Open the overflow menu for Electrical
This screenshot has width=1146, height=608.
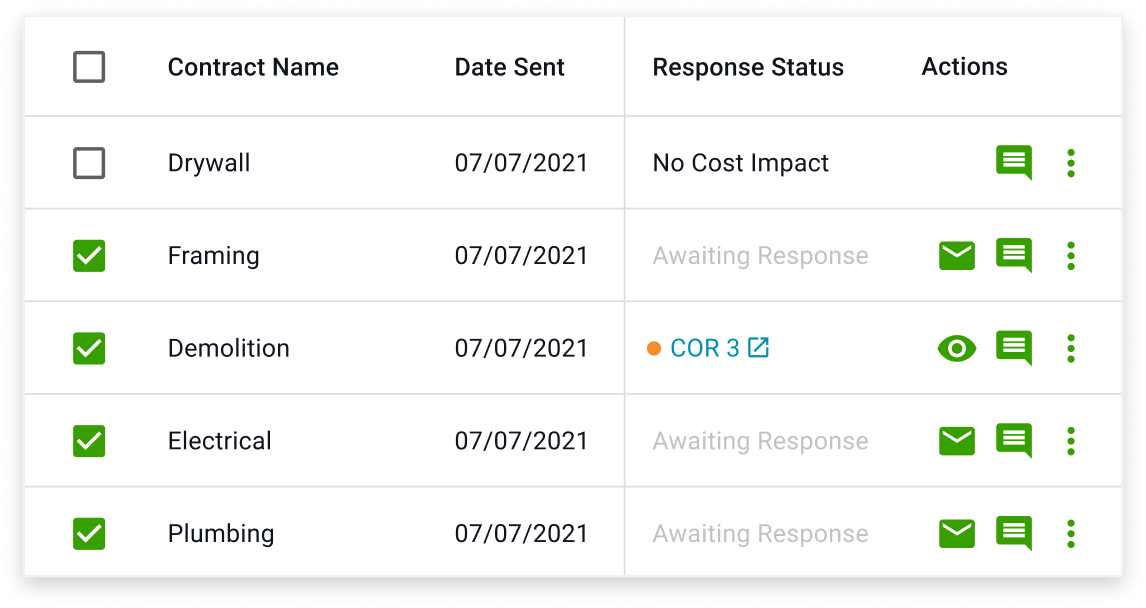(1071, 440)
